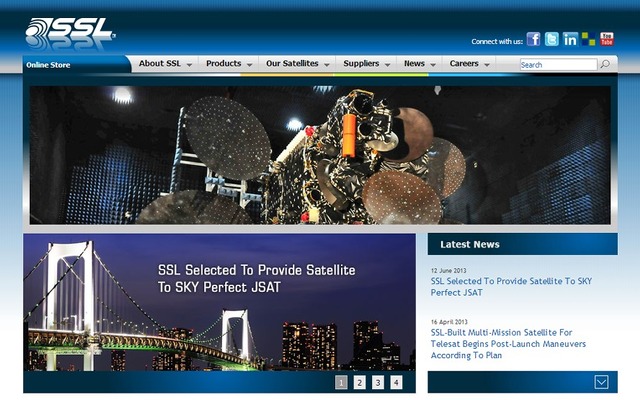
Task: Click the '12 June 2013' date
Action: (x=449, y=270)
